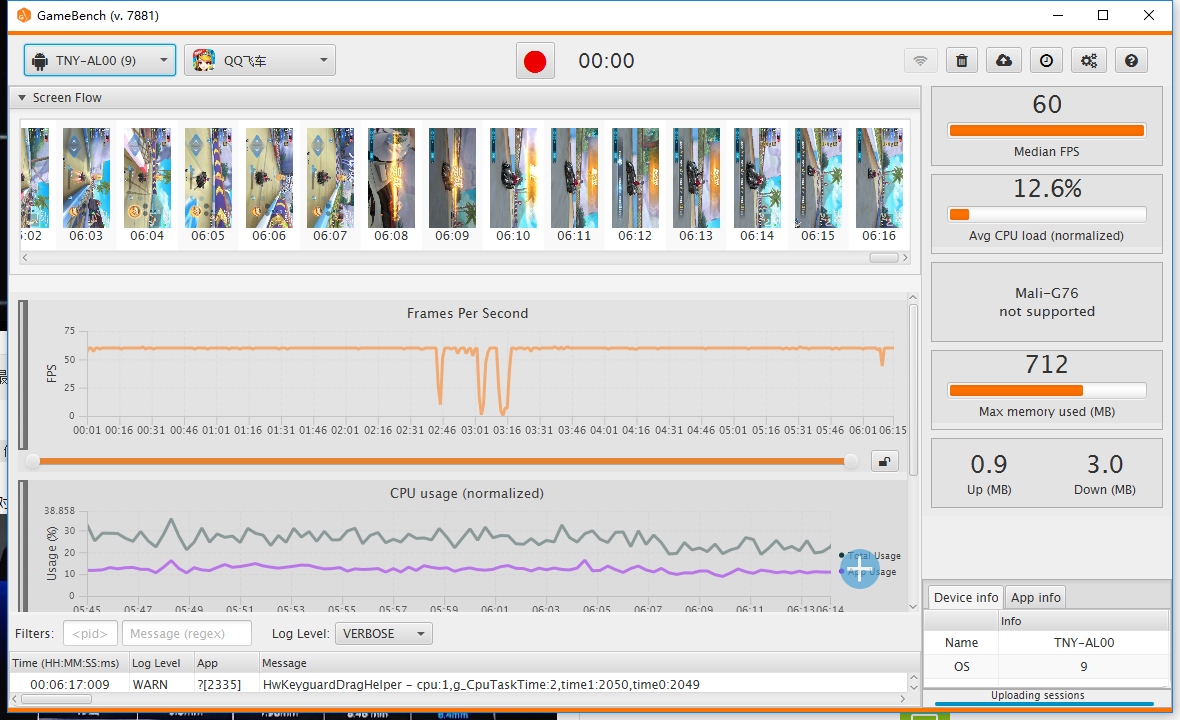Click the trash delete session icon
Image resolution: width=1180 pixels, height=720 pixels.
[x=961, y=61]
